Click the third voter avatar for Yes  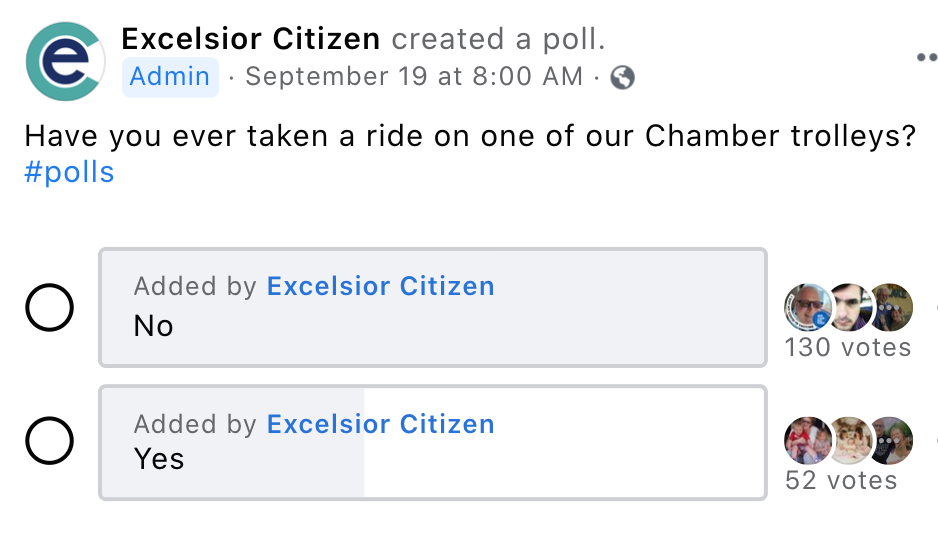coord(890,441)
